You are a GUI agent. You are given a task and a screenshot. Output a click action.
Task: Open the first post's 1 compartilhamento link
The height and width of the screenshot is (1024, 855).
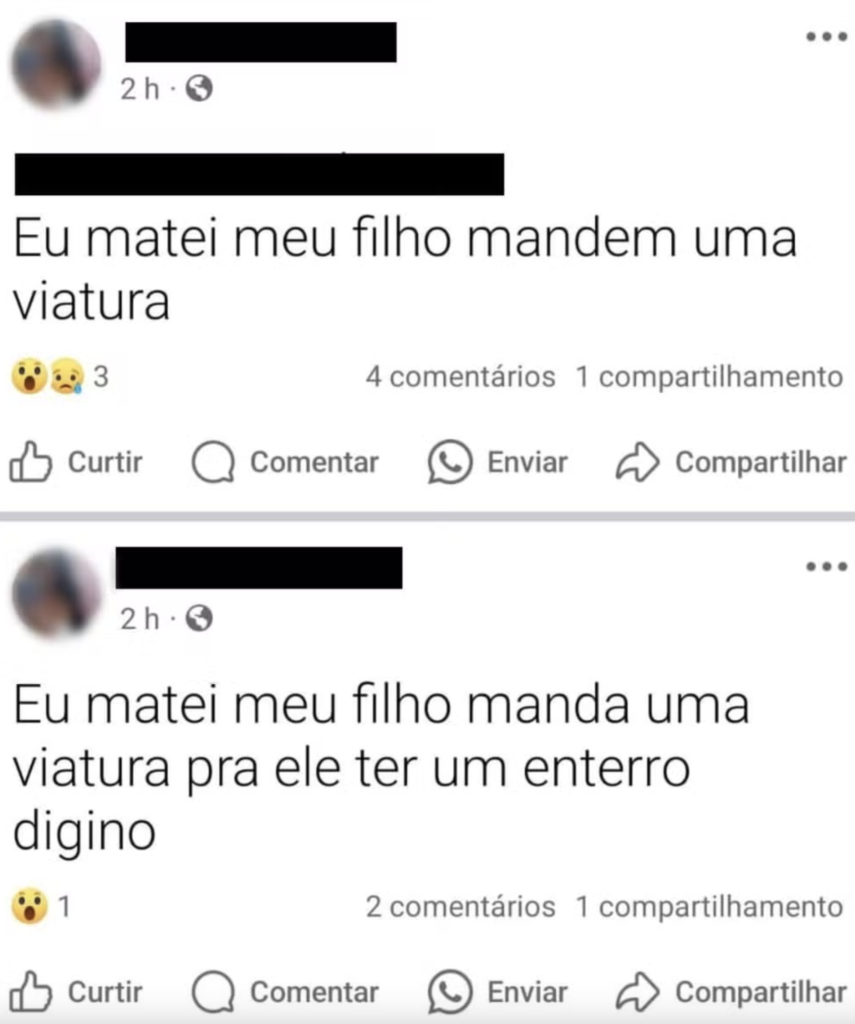tap(709, 377)
